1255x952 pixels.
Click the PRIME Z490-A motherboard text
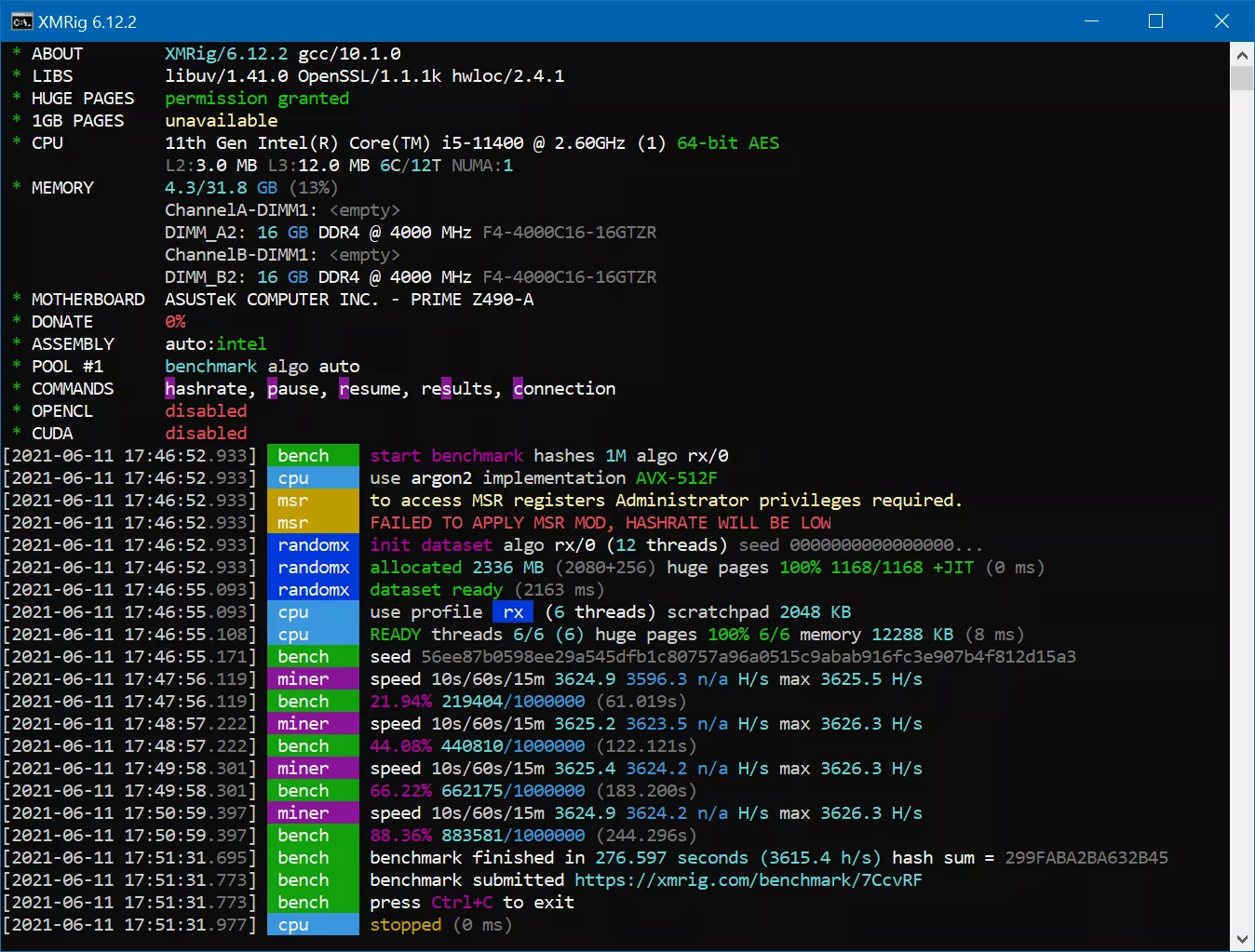click(x=472, y=300)
